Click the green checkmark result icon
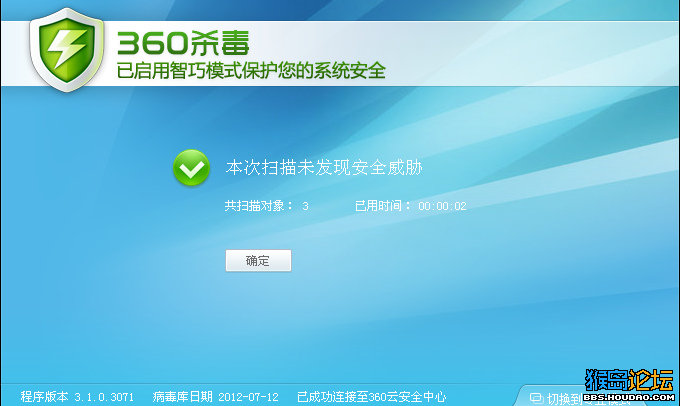 tap(191, 168)
